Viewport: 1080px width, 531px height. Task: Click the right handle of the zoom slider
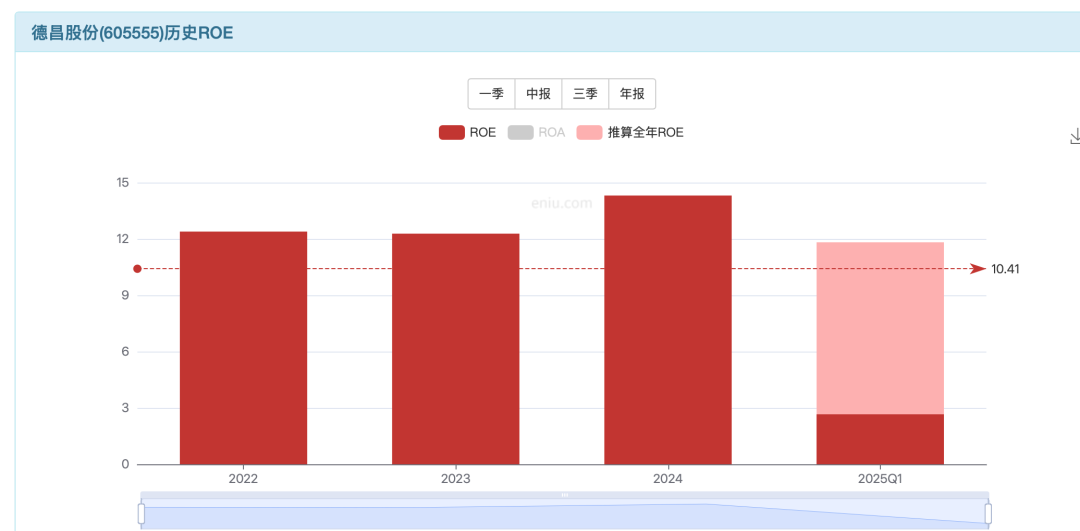[988, 514]
